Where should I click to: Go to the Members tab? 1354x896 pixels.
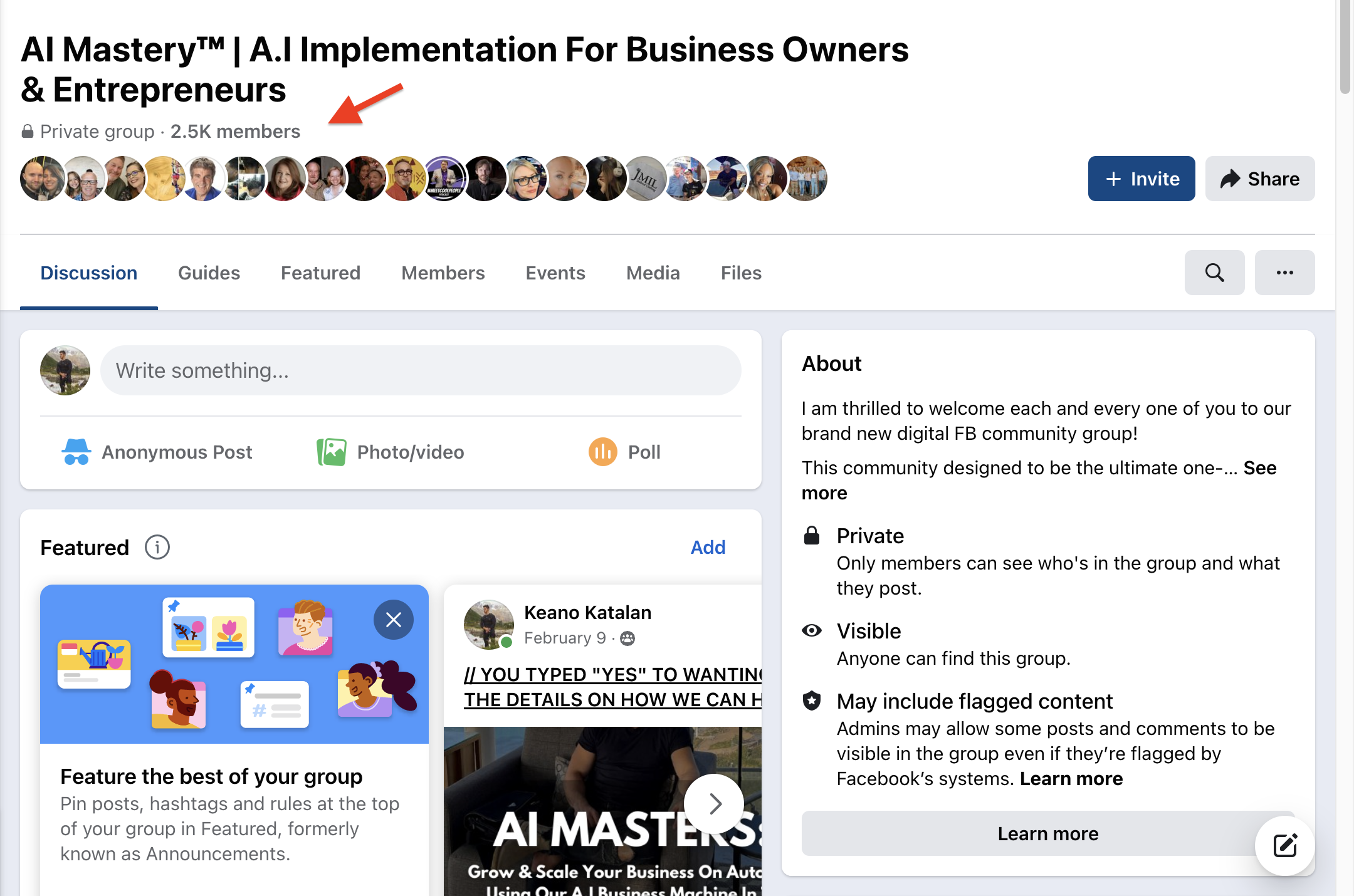443,273
